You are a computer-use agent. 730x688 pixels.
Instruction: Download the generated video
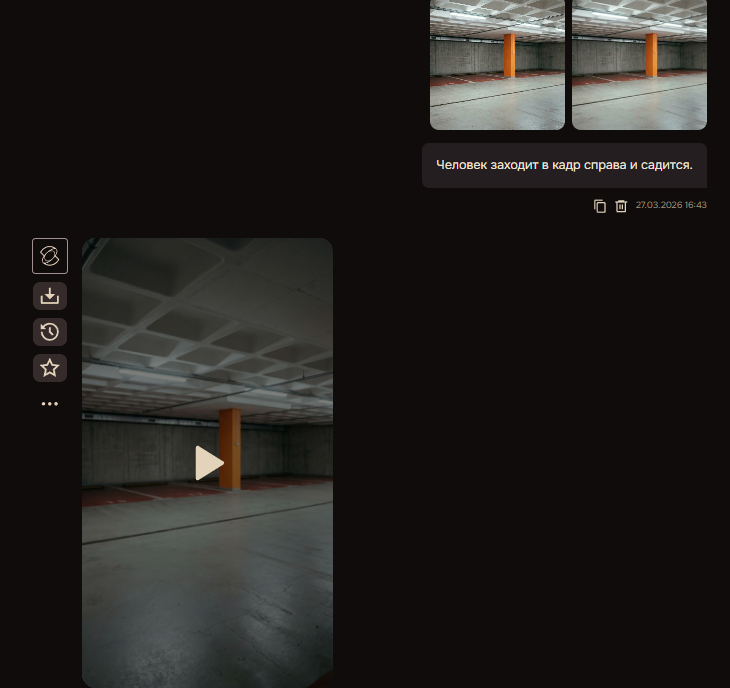(x=50, y=296)
